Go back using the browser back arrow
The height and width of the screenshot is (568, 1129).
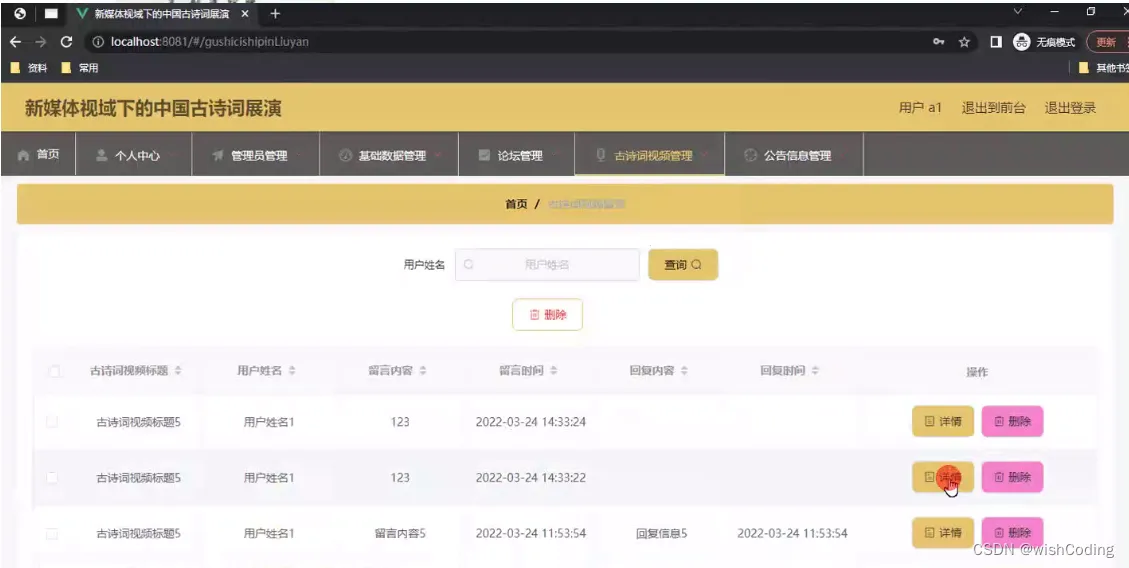pos(15,42)
